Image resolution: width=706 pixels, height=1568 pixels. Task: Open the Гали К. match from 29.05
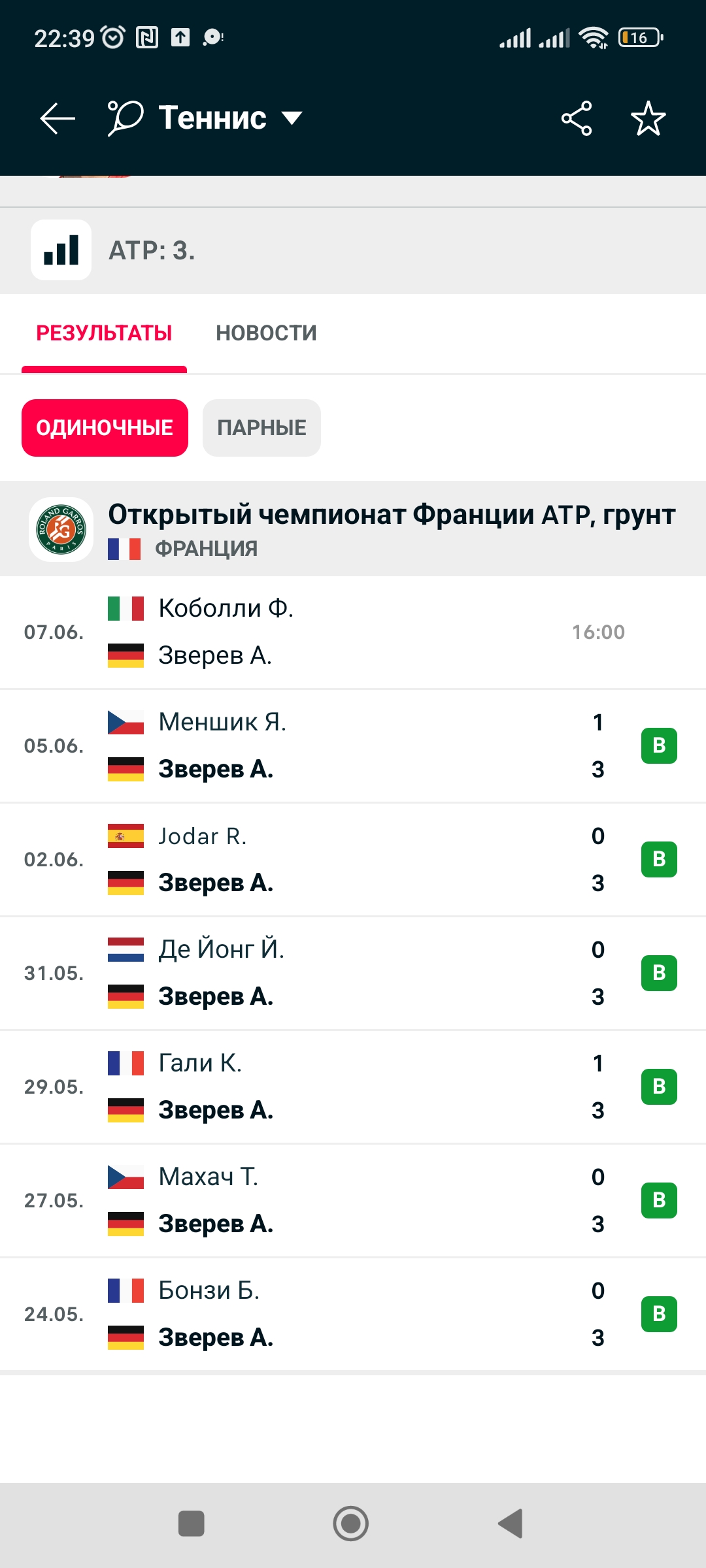pyautogui.click(x=353, y=1086)
